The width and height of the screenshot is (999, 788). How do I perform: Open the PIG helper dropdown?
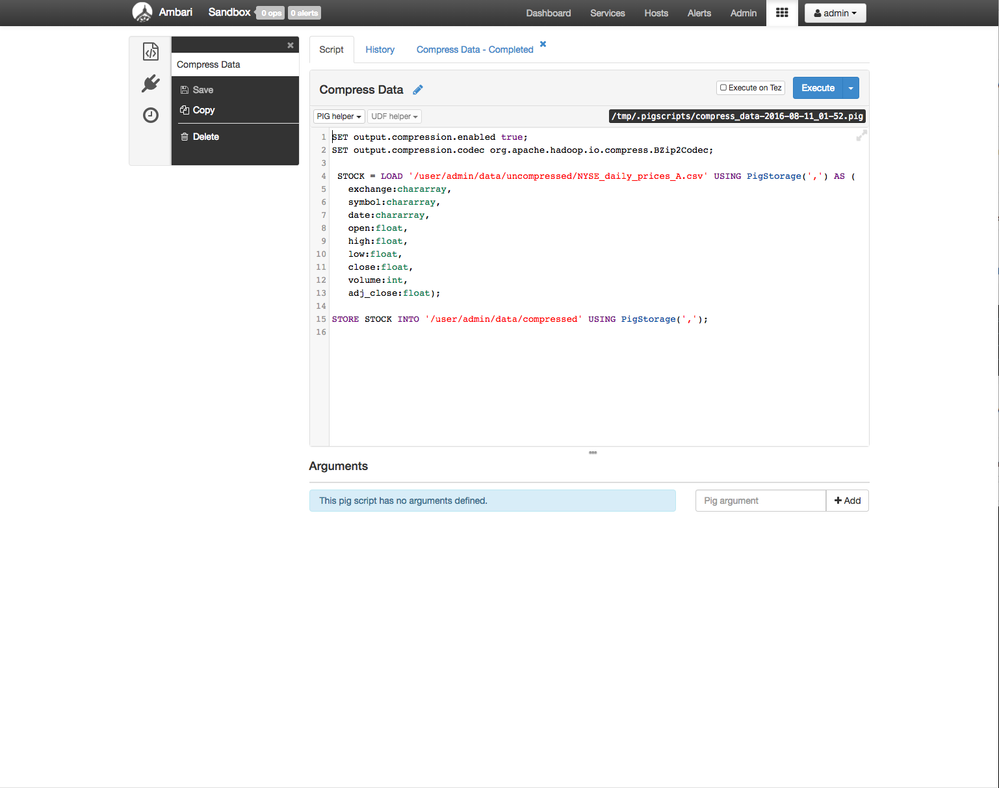tap(338, 116)
